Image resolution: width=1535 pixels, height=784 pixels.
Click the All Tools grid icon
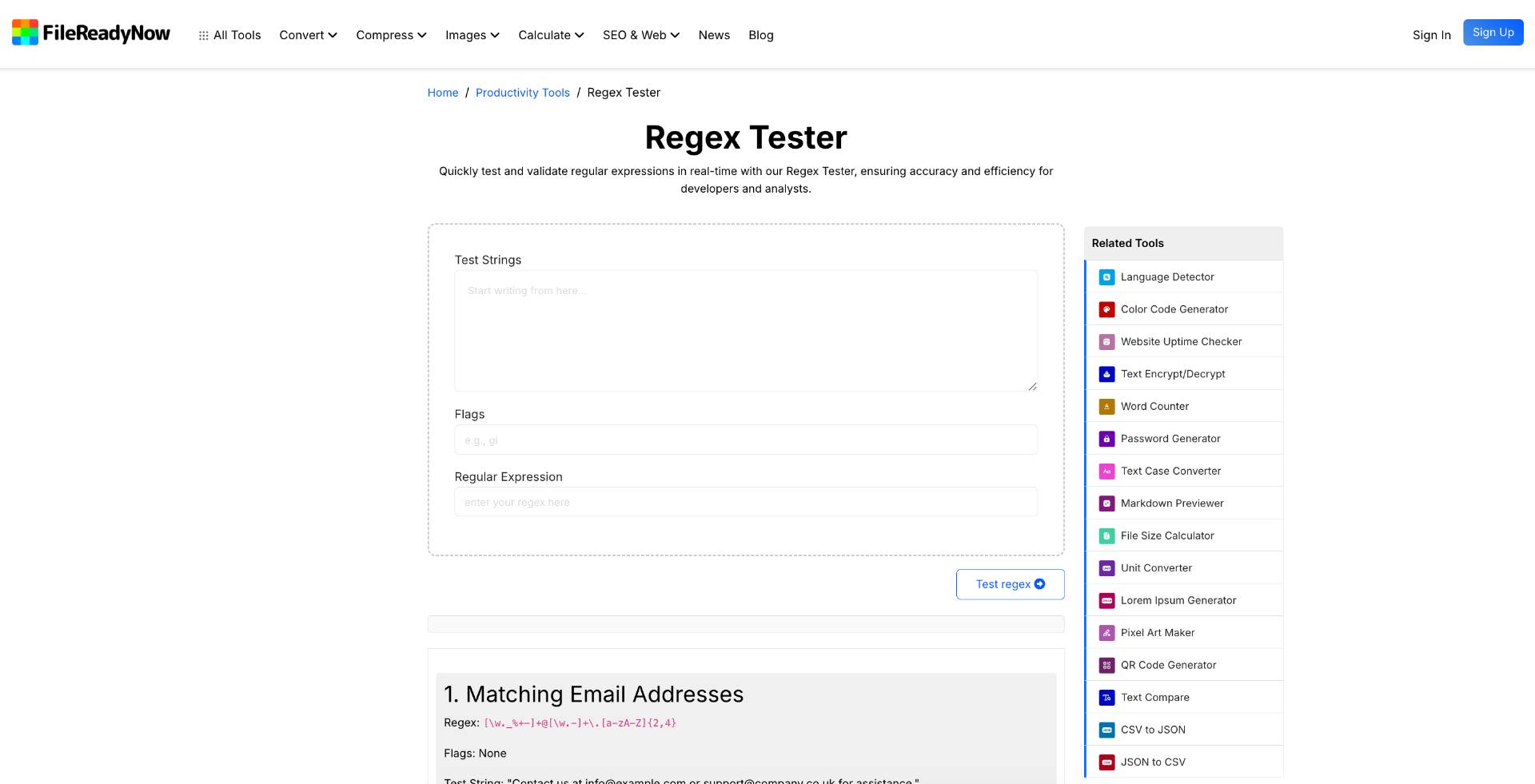click(x=203, y=36)
